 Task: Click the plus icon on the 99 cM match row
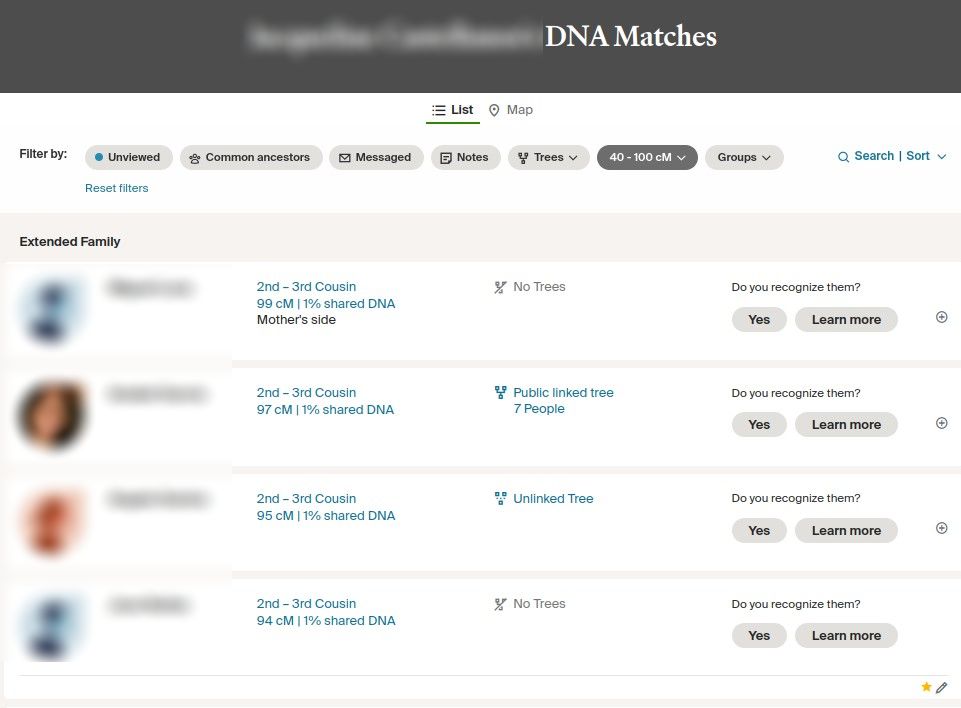941,317
